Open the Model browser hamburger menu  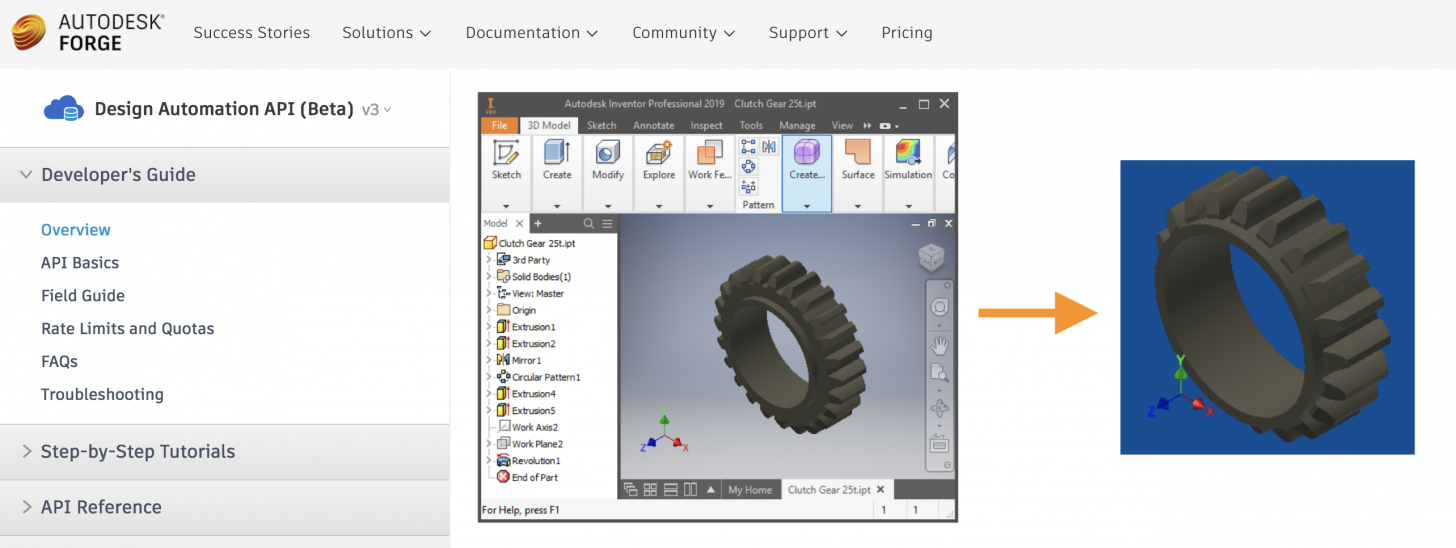click(607, 224)
